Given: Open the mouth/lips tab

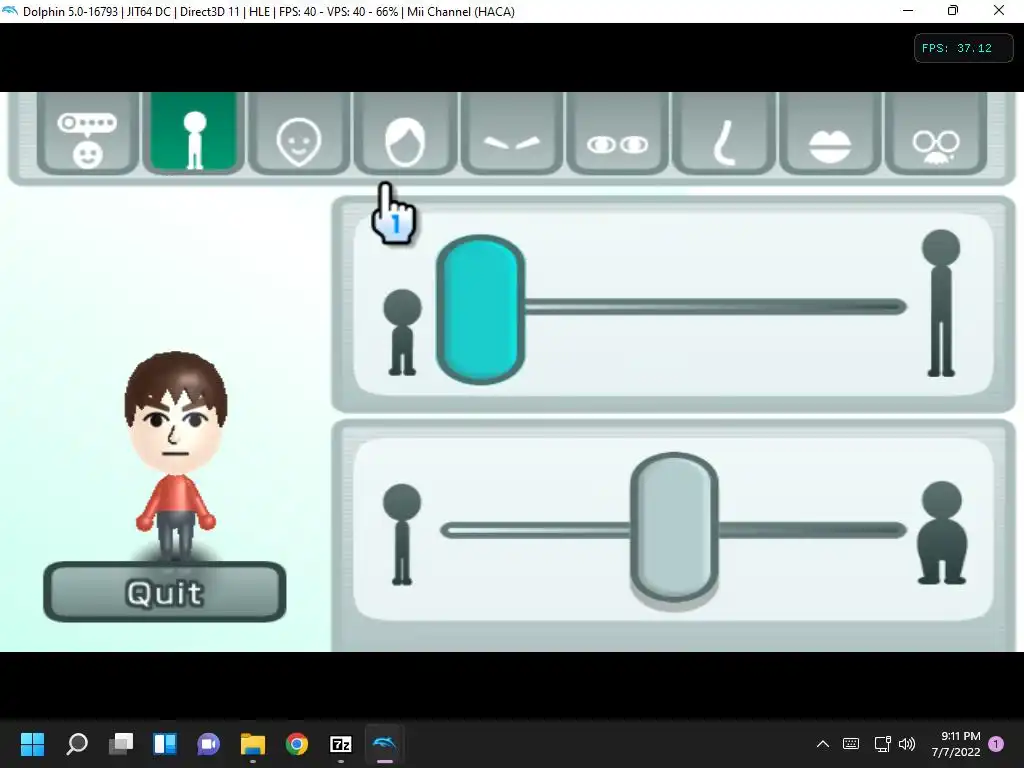Looking at the screenshot, I should [x=830, y=133].
